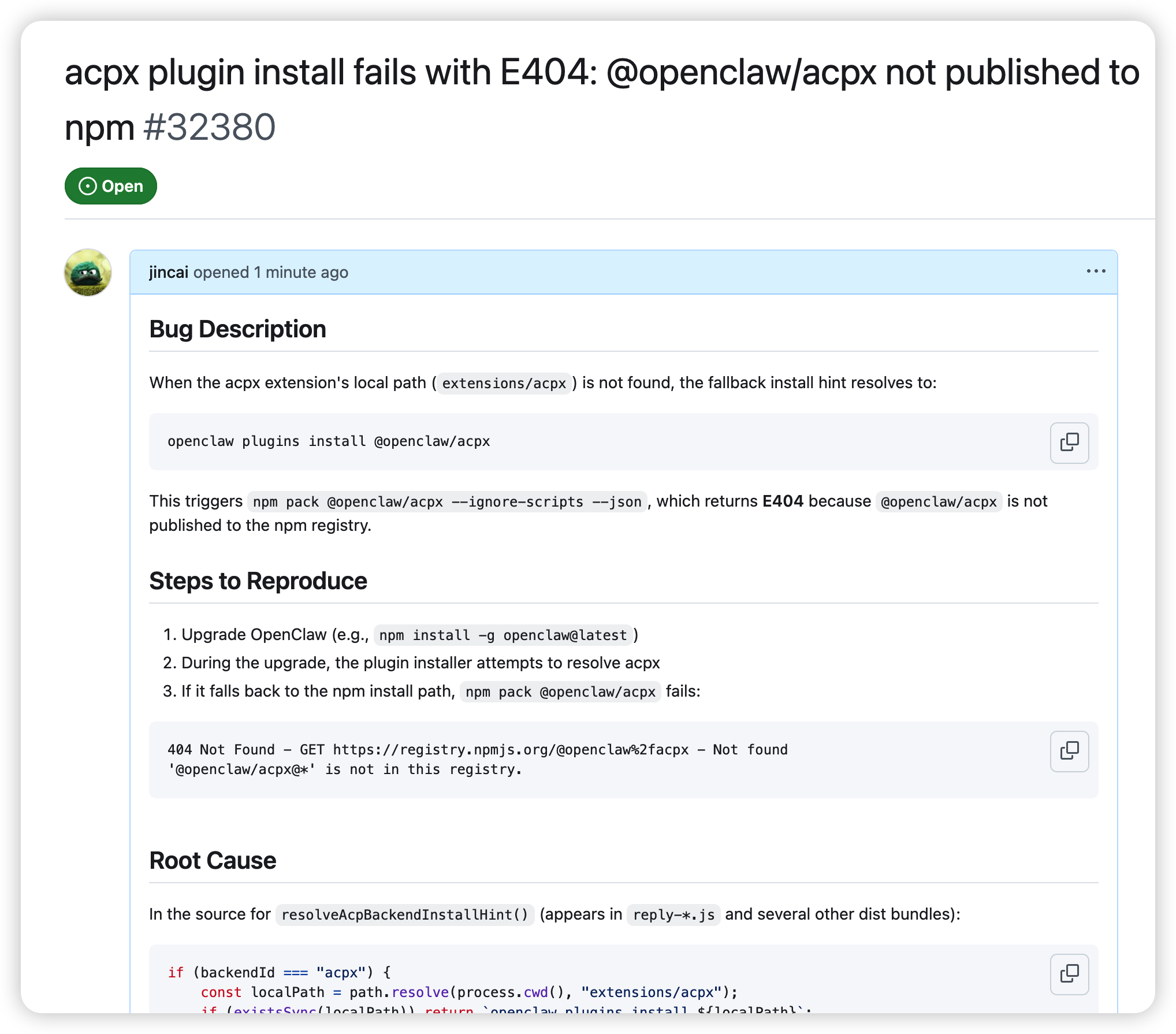The image size is (1176, 1034).
Task: Click the npm install -g openclaw@latest code span
Action: coord(502,635)
